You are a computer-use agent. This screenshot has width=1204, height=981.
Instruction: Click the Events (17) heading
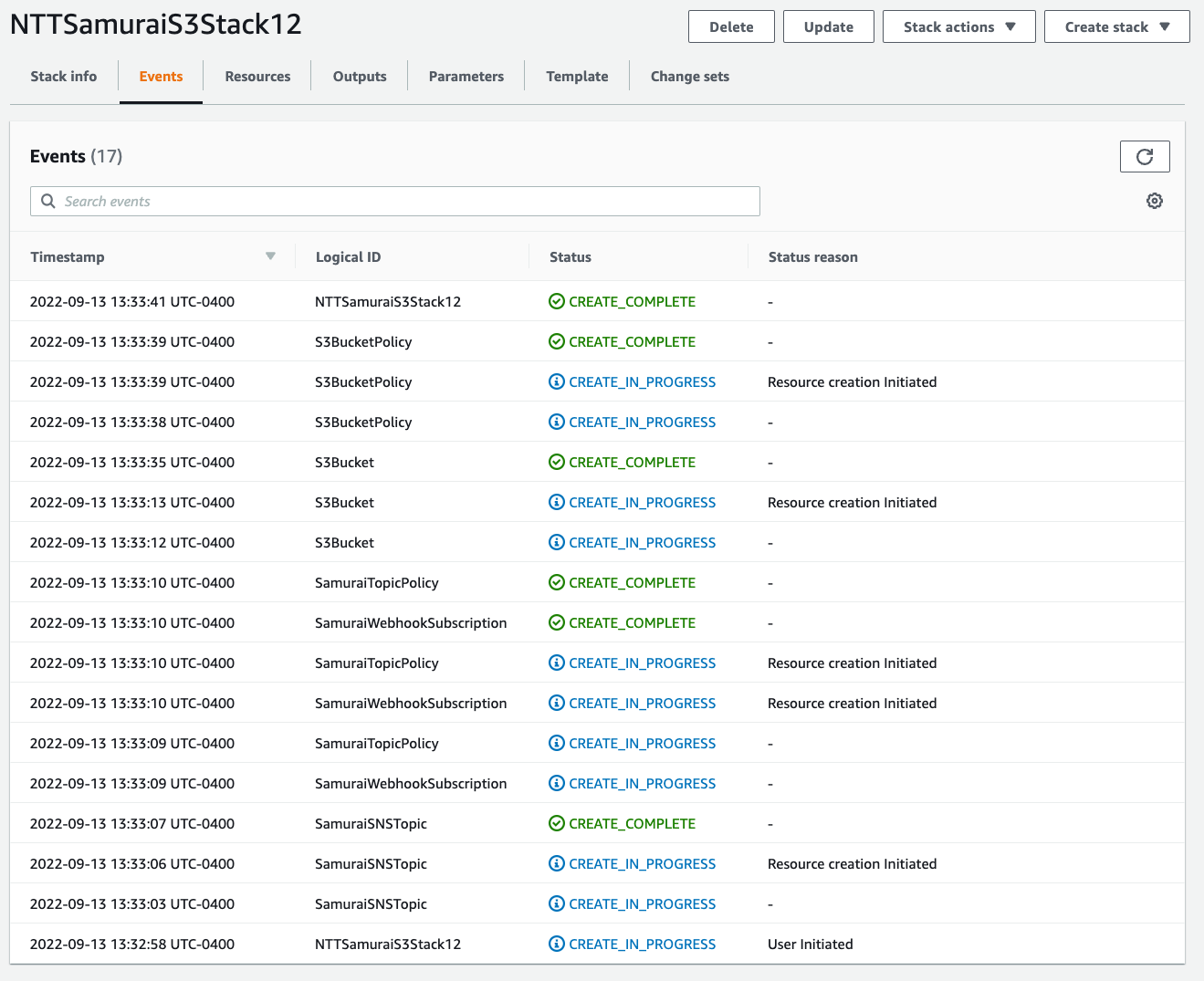click(x=76, y=156)
